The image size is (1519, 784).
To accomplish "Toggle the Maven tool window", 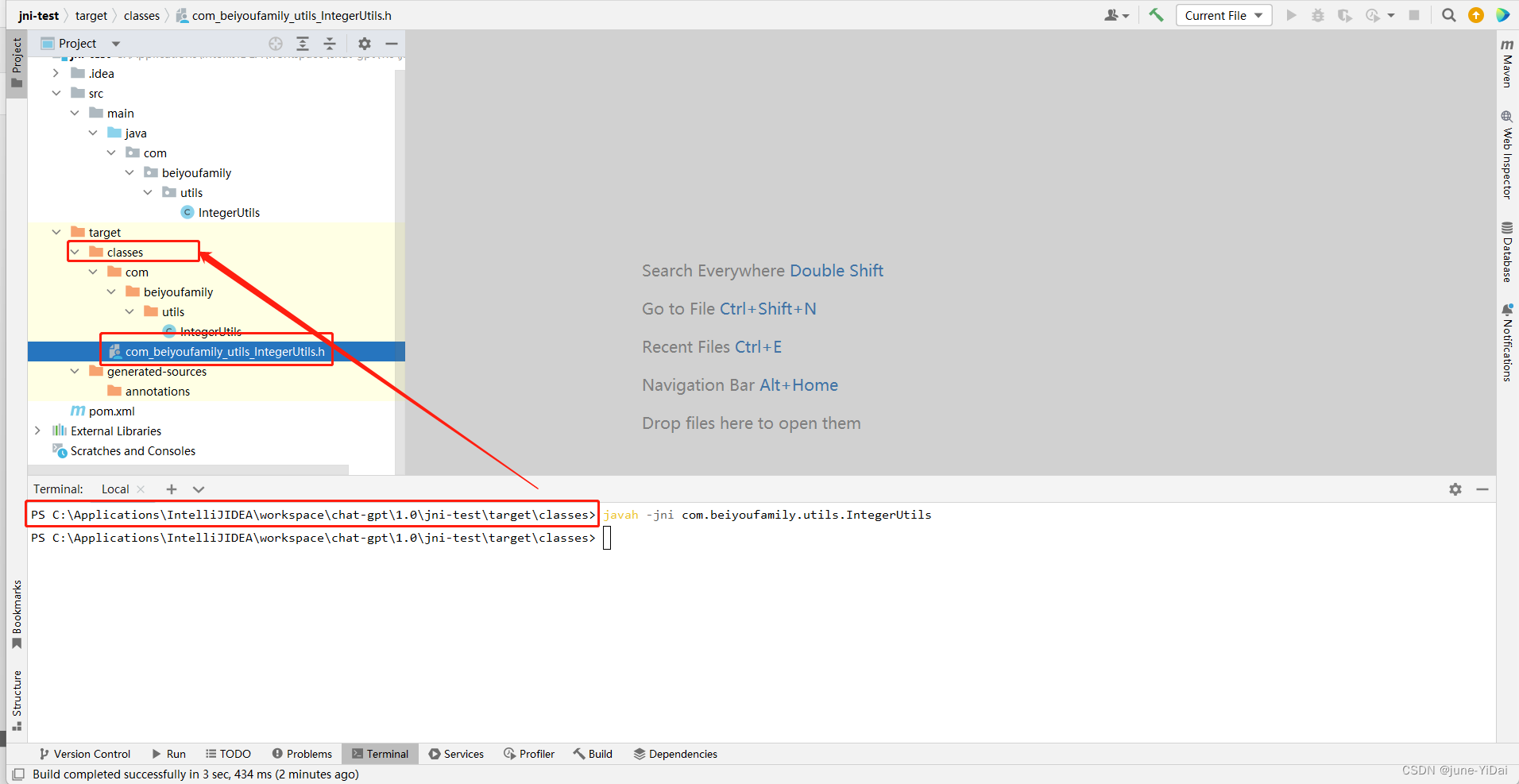I will (1507, 63).
